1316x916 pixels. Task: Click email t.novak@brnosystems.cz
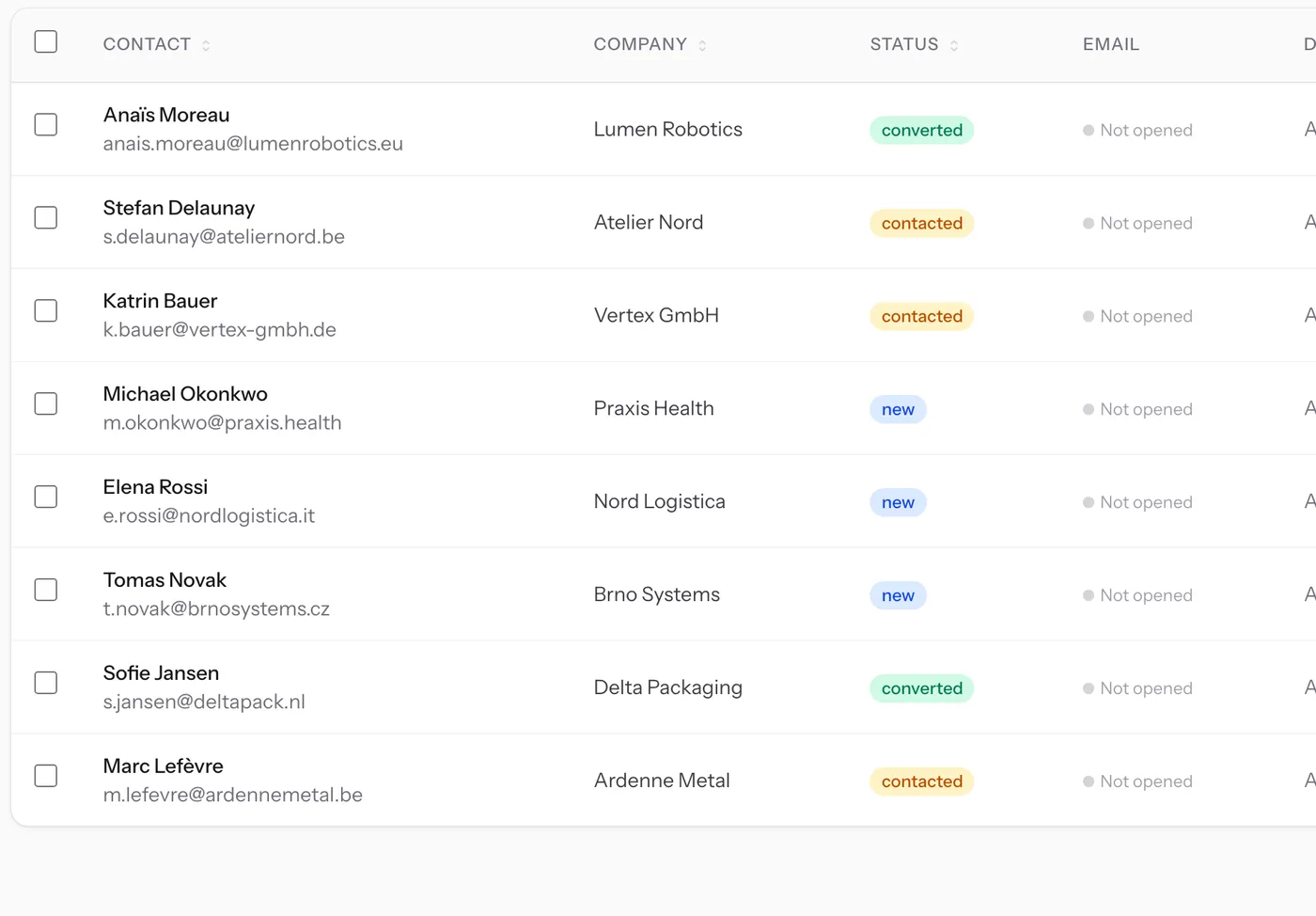[216, 608]
